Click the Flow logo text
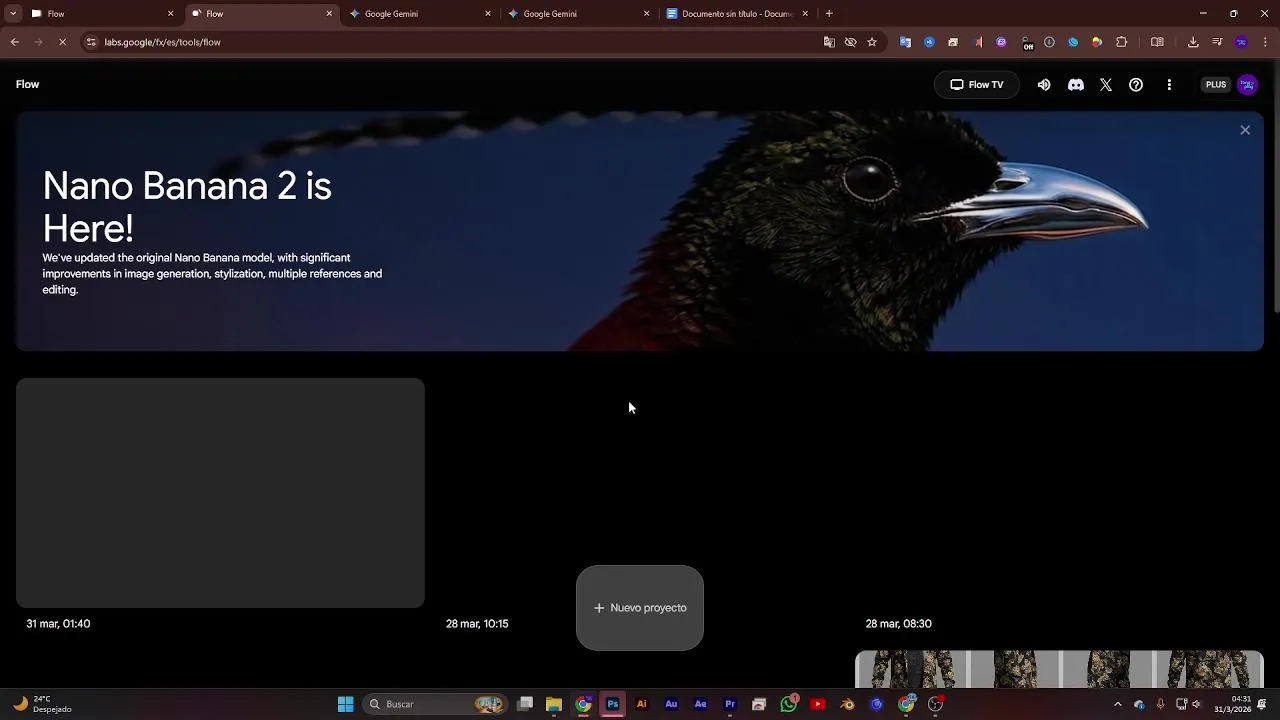 [28, 85]
